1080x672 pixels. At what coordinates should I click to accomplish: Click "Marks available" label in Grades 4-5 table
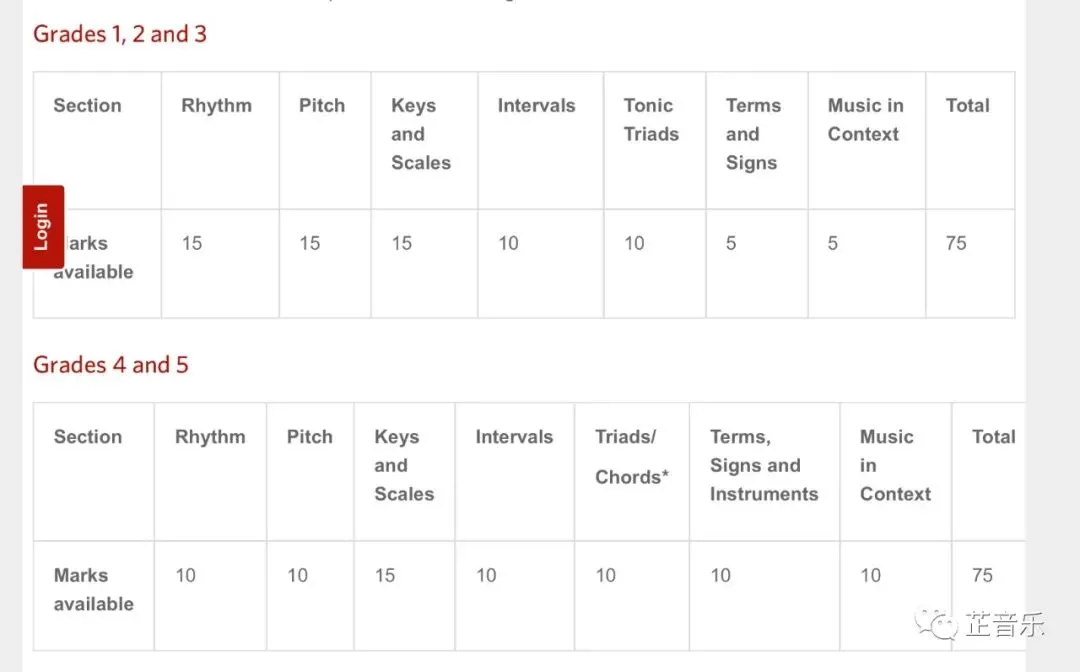coord(93,589)
